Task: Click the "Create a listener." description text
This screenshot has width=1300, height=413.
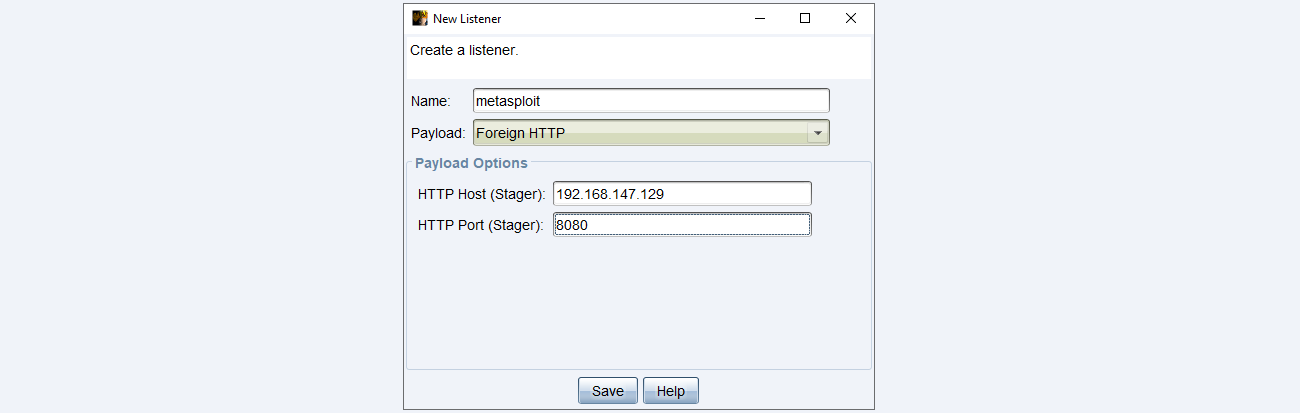Action: [x=464, y=50]
